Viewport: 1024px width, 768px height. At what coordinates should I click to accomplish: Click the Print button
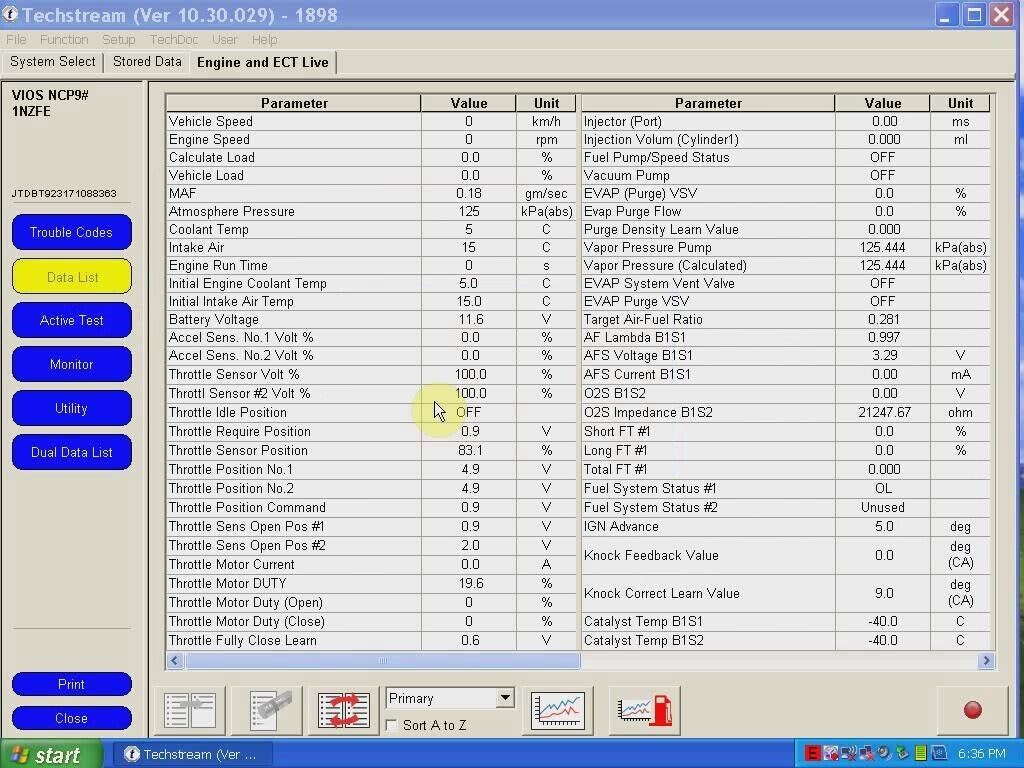coord(71,684)
